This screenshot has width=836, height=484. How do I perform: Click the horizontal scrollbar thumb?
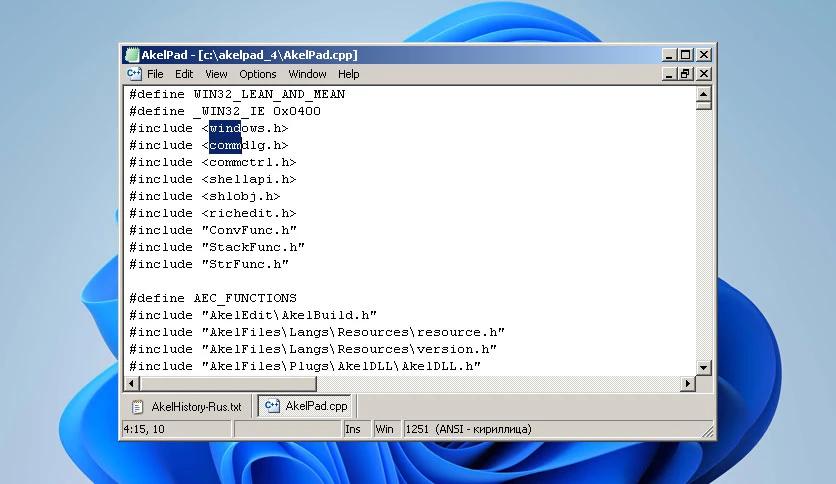coord(228,383)
